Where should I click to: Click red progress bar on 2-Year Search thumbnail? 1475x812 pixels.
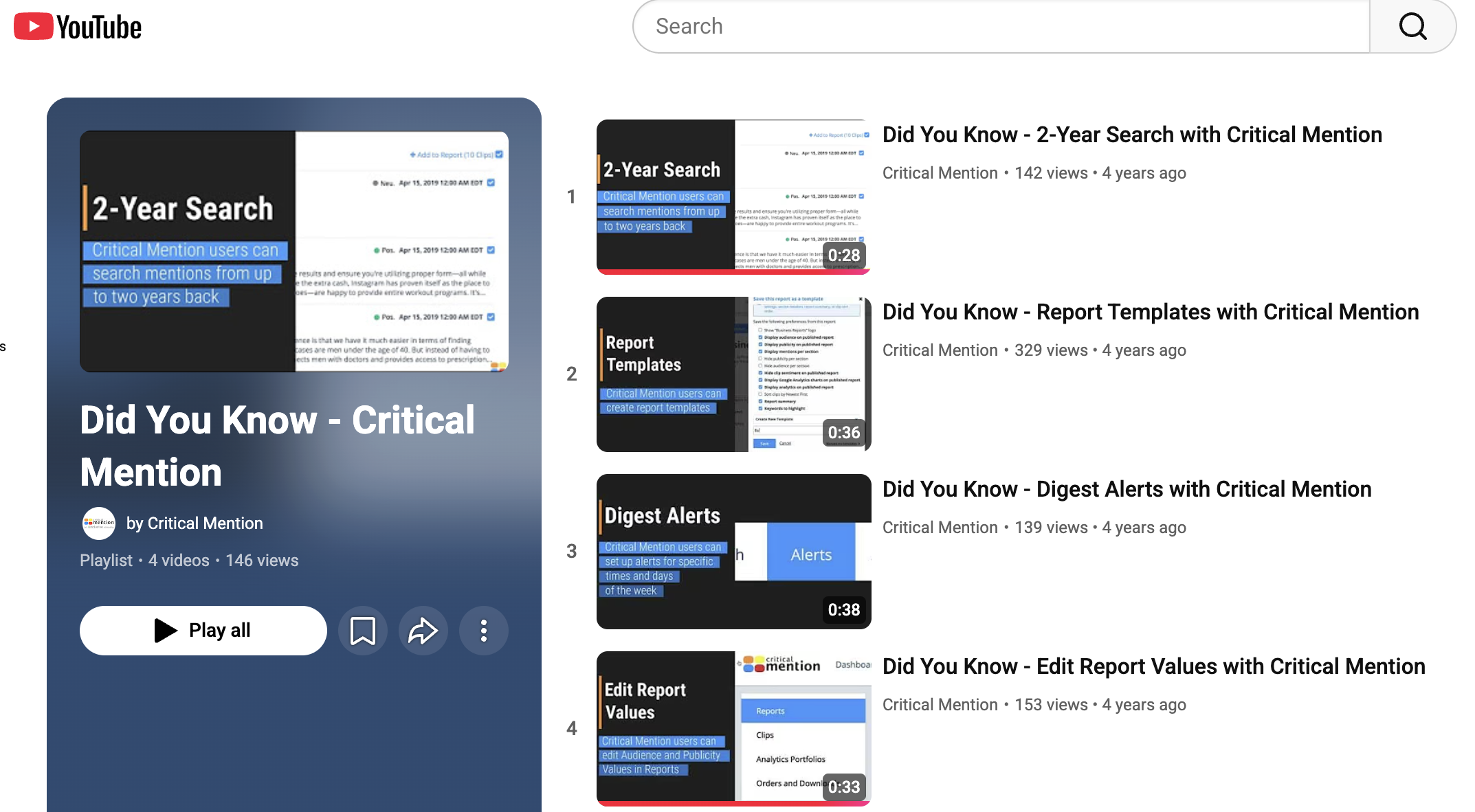click(733, 272)
